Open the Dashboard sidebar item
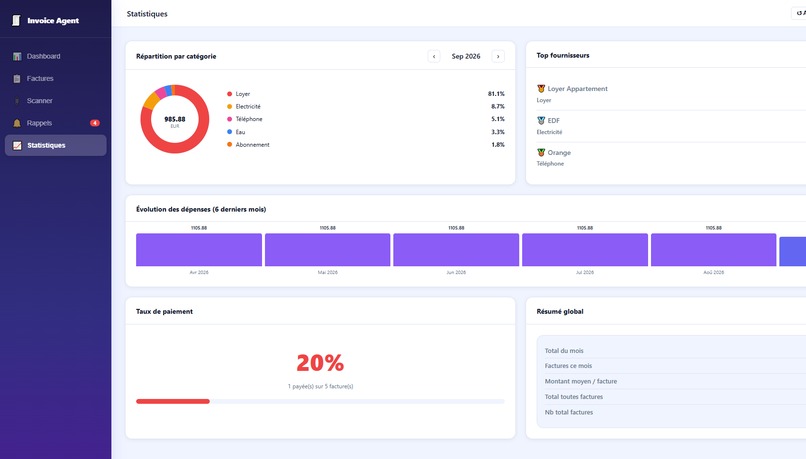Screen dimensions: 806x459 [56, 56]
